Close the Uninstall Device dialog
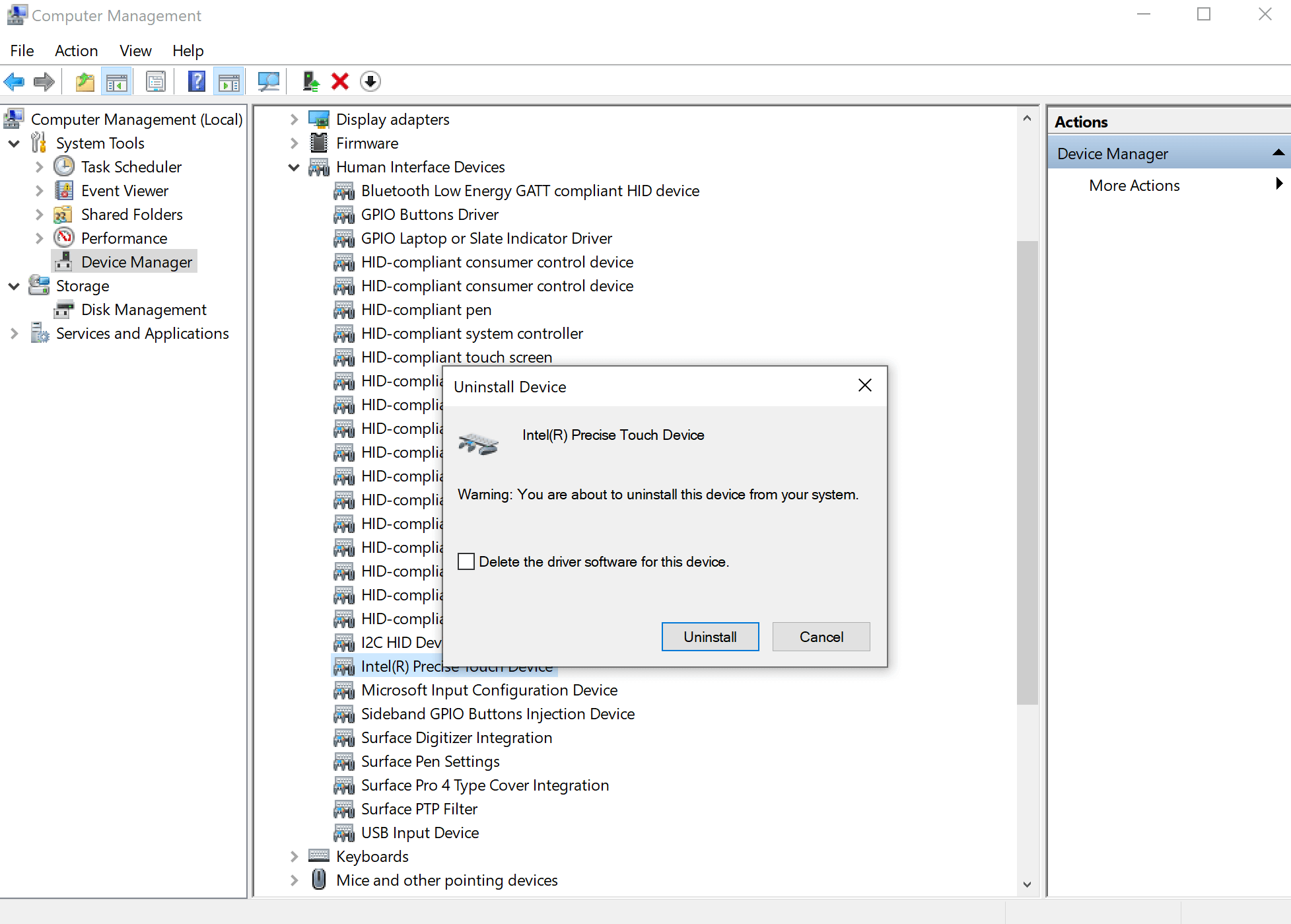 tap(864, 386)
